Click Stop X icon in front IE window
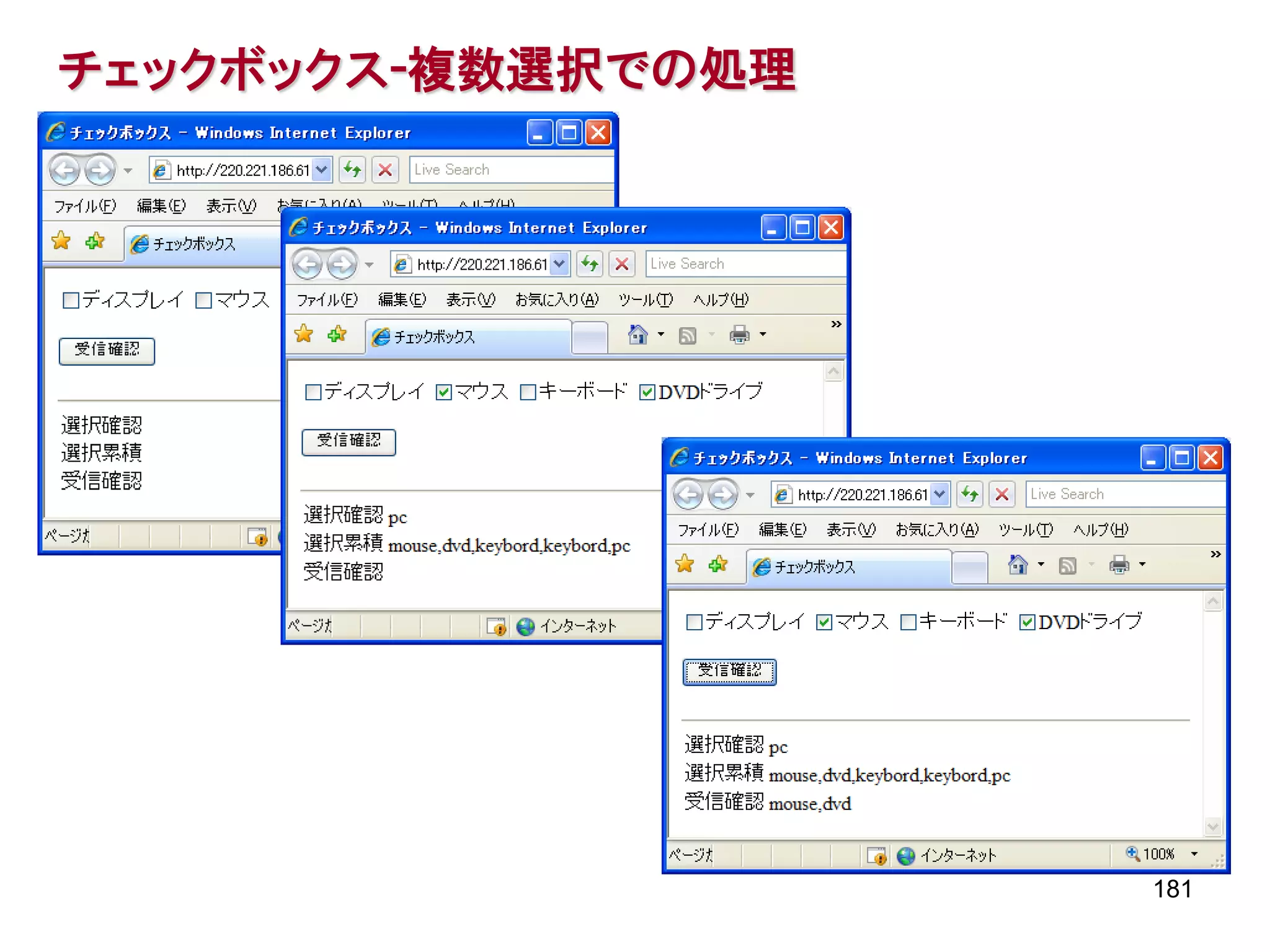 pyautogui.click(x=1001, y=494)
